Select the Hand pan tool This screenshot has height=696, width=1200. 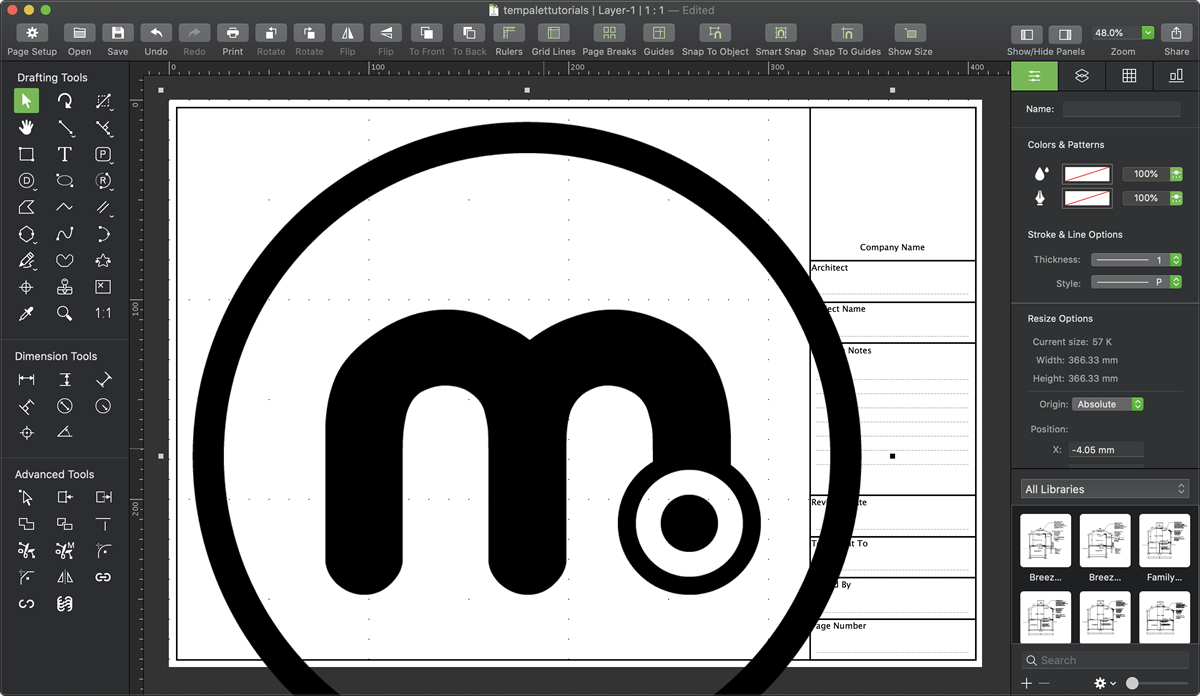tap(27, 128)
